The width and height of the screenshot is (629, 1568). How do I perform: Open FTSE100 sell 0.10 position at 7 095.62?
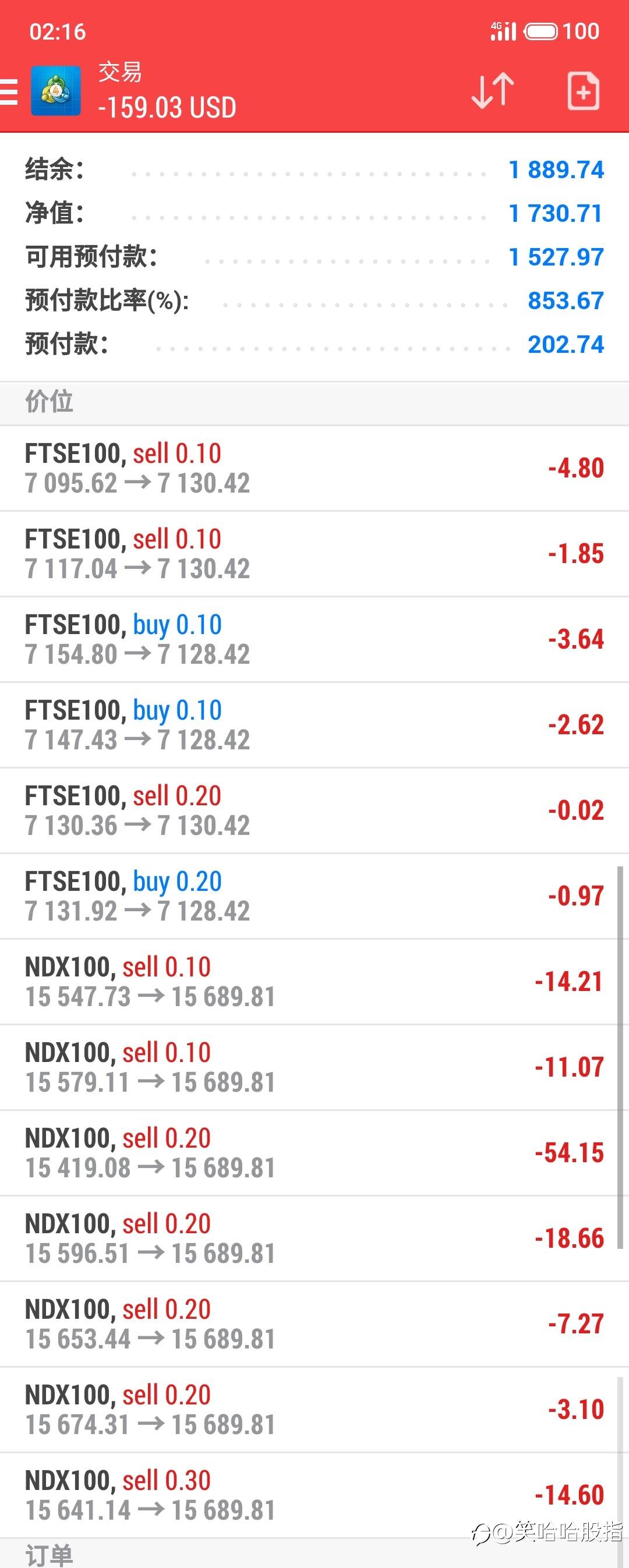(x=314, y=468)
